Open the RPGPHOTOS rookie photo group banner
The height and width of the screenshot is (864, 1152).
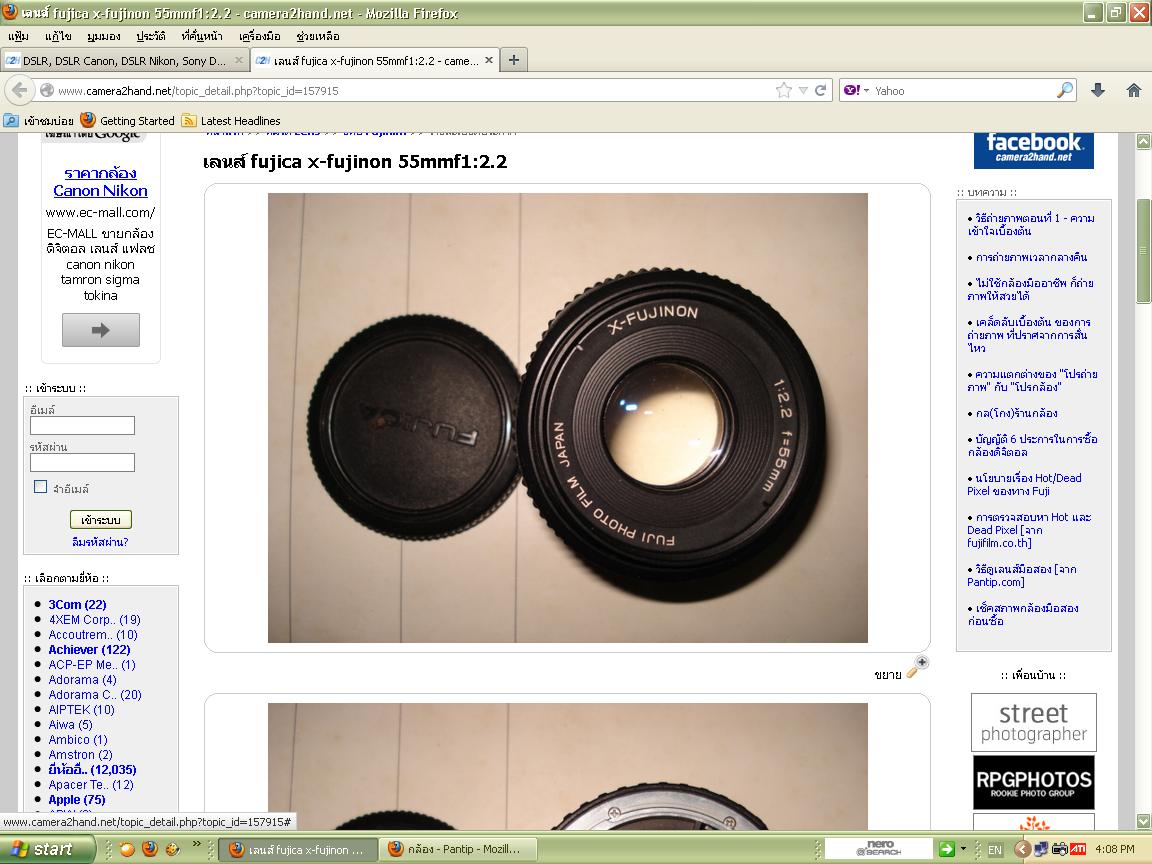point(1034,782)
